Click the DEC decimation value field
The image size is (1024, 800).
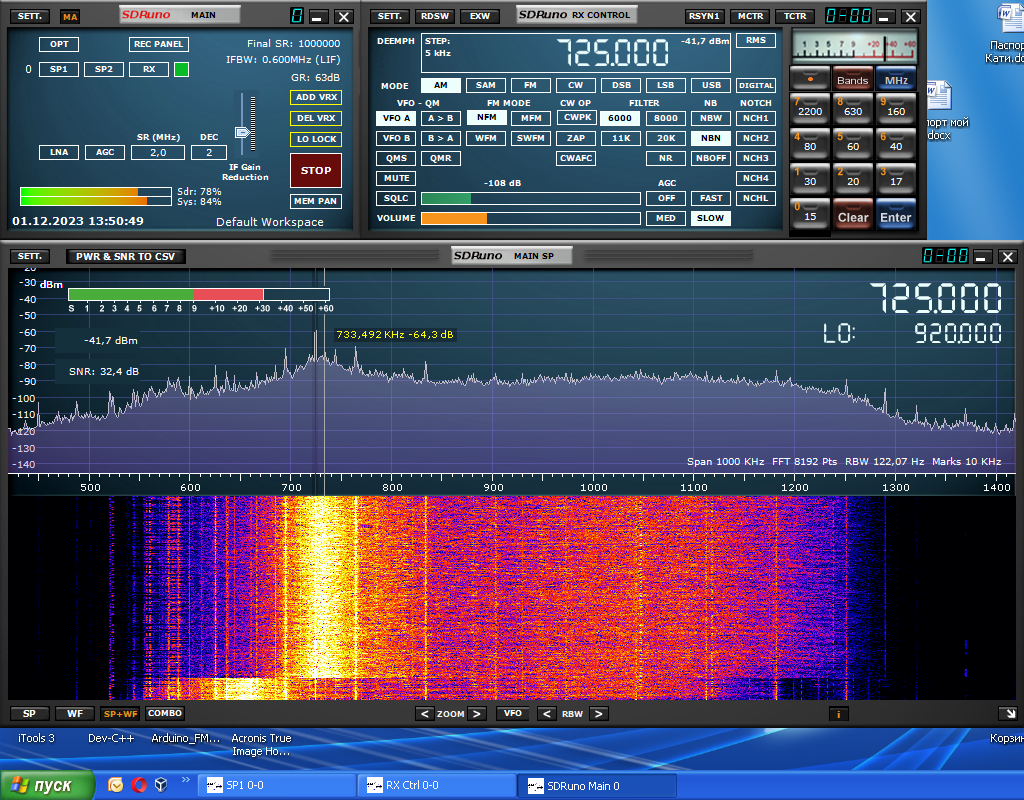[209, 152]
